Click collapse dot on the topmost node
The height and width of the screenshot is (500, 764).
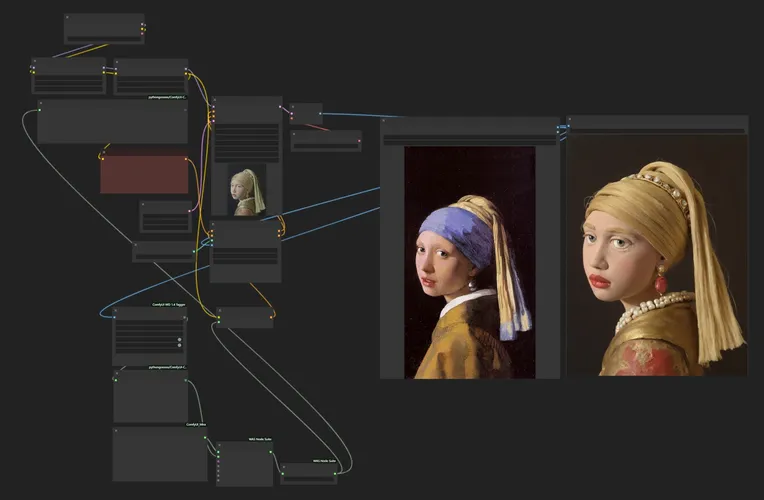click(68, 18)
